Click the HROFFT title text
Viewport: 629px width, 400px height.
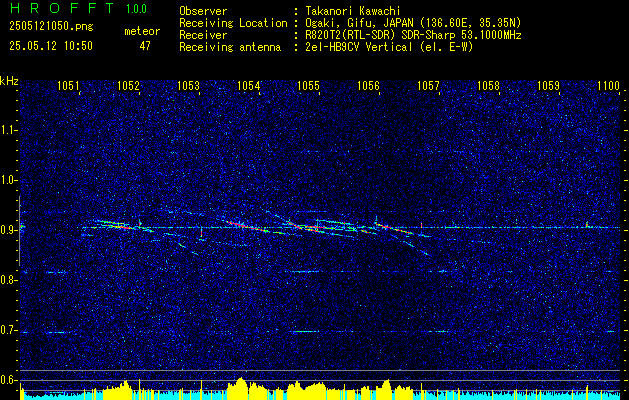point(62,8)
